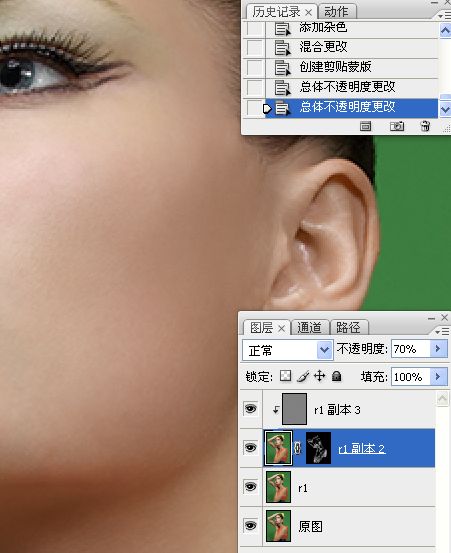Click the lock all padlock icon

point(337,376)
